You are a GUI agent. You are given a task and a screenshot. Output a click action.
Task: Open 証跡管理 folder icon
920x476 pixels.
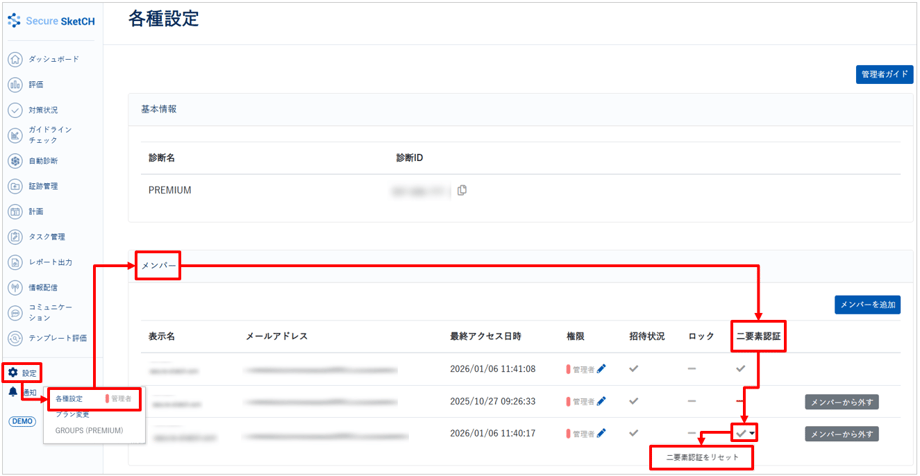point(15,186)
